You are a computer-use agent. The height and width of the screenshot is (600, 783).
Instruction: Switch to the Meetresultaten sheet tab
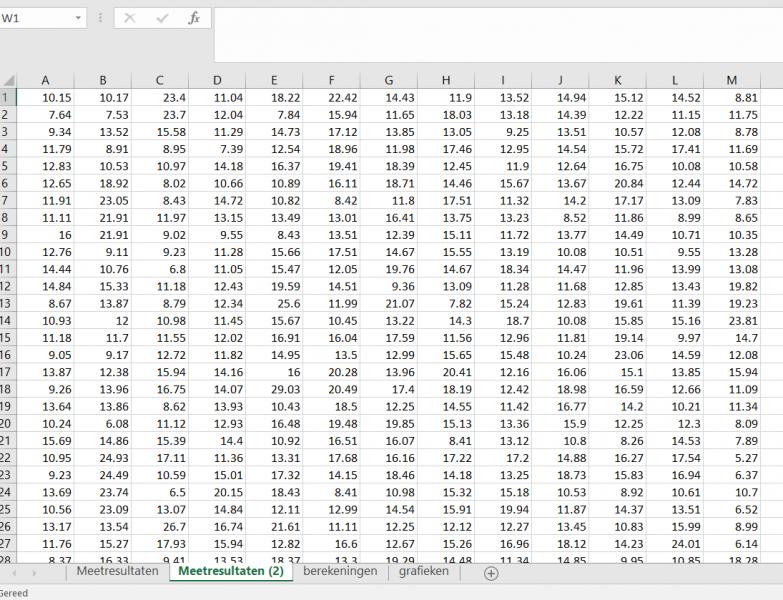[x=117, y=572]
